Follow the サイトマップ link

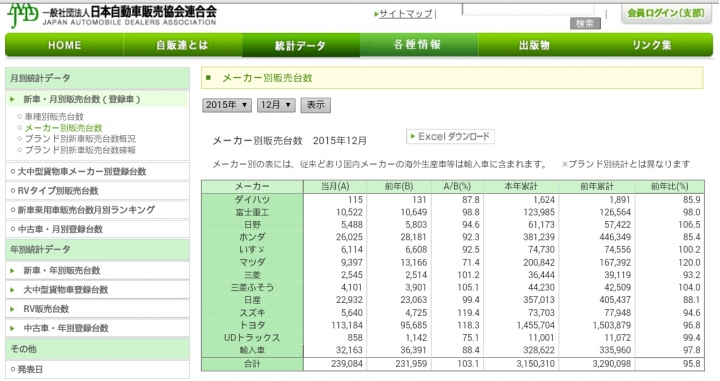pos(406,14)
